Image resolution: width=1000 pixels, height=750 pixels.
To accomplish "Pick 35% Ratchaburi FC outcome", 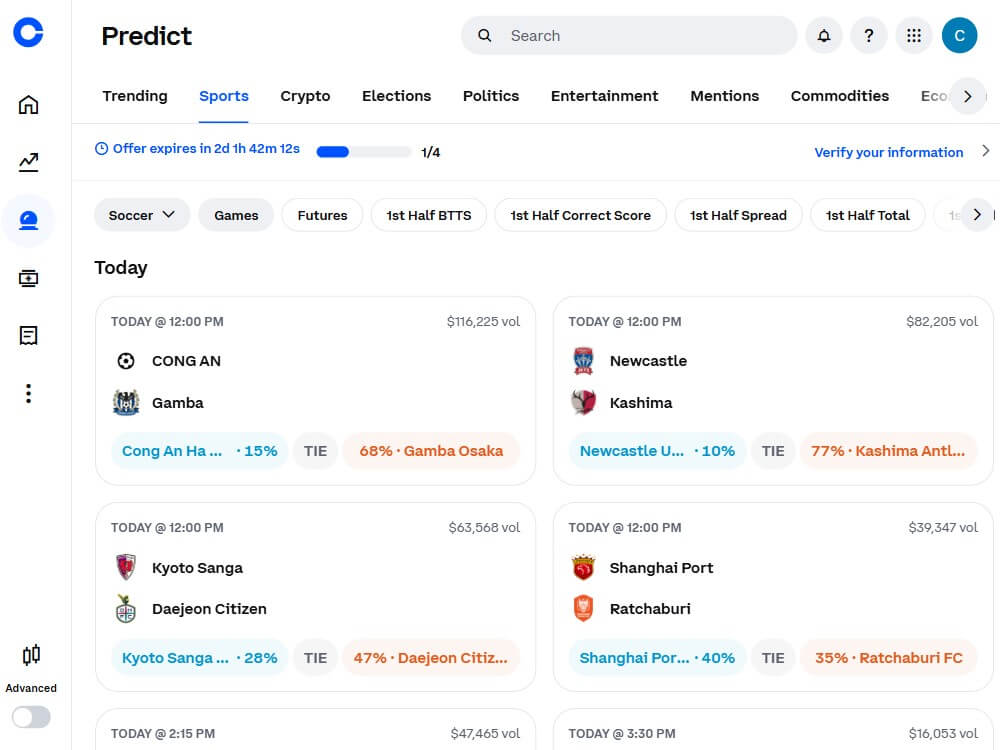I will 888,658.
